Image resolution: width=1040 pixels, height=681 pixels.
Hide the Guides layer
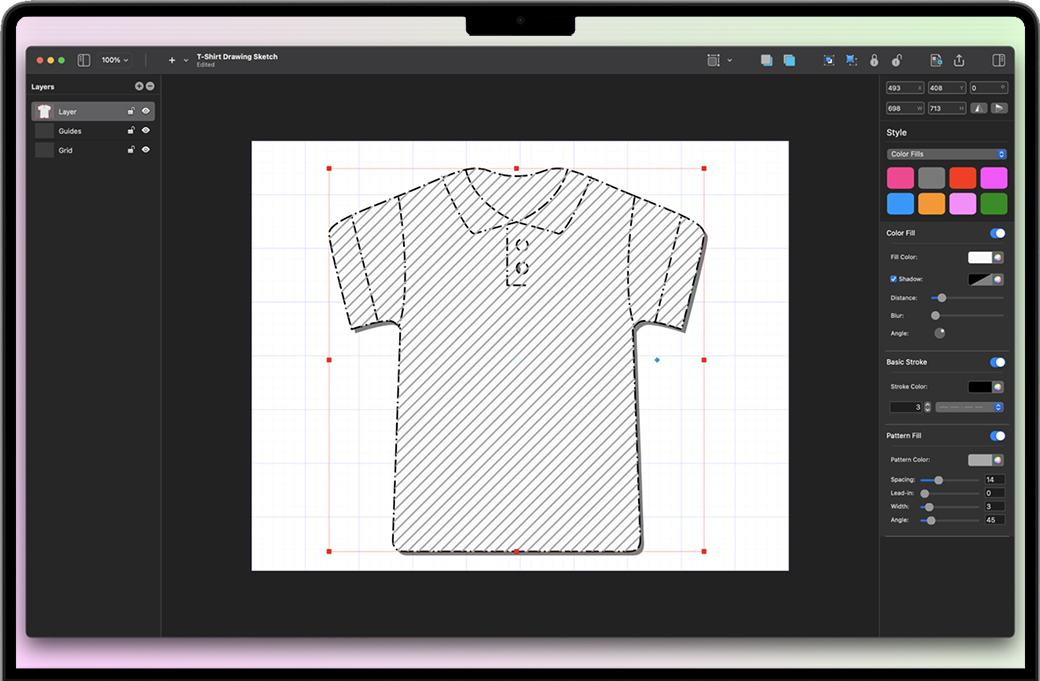click(x=146, y=131)
